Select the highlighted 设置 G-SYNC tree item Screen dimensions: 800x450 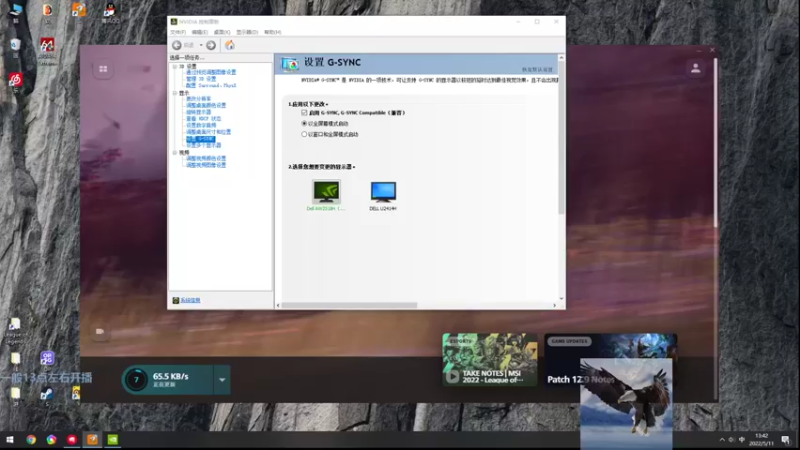(201, 139)
